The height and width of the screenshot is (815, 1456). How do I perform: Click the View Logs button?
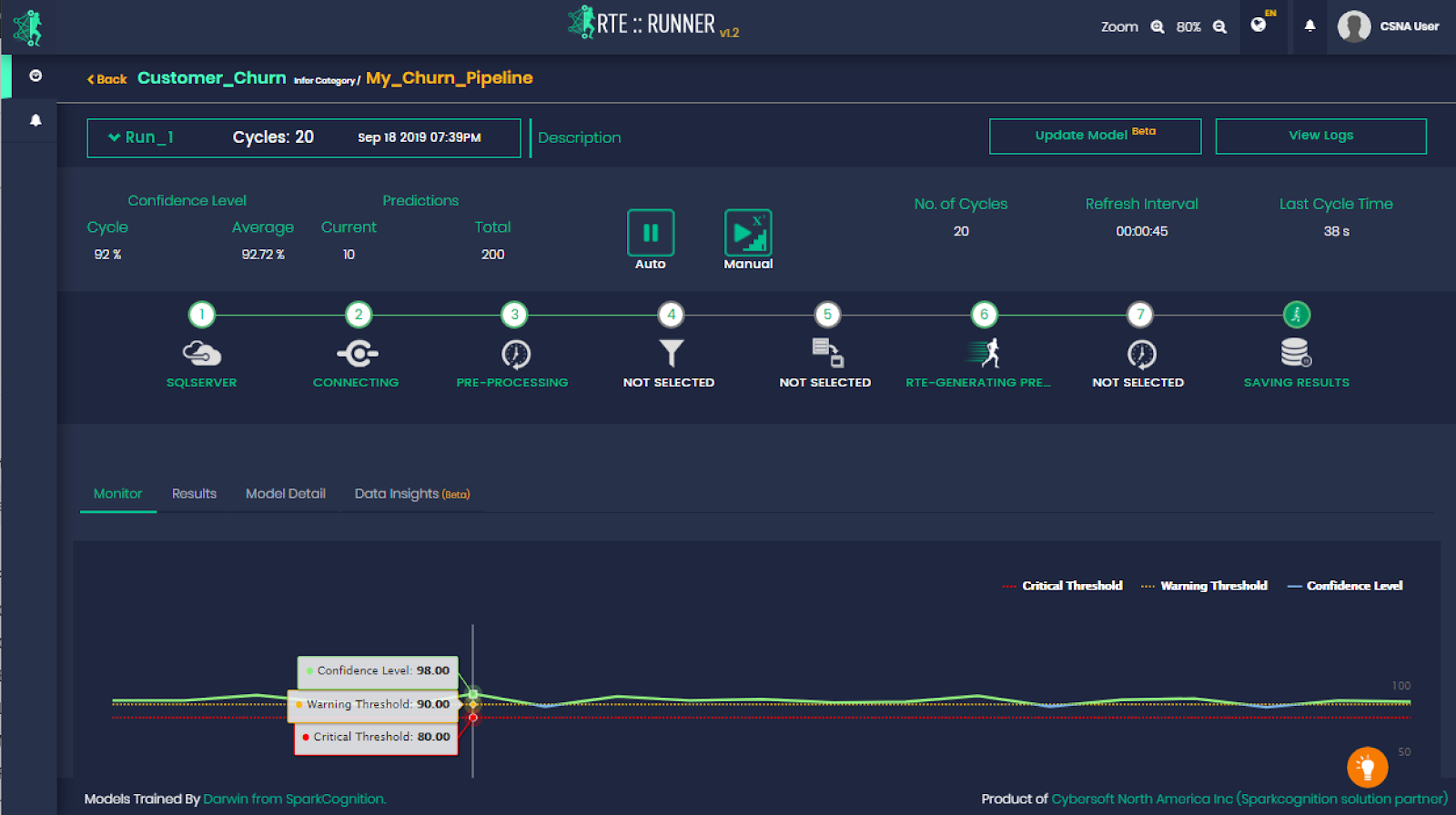pyautogui.click(x=1320, y=136)
